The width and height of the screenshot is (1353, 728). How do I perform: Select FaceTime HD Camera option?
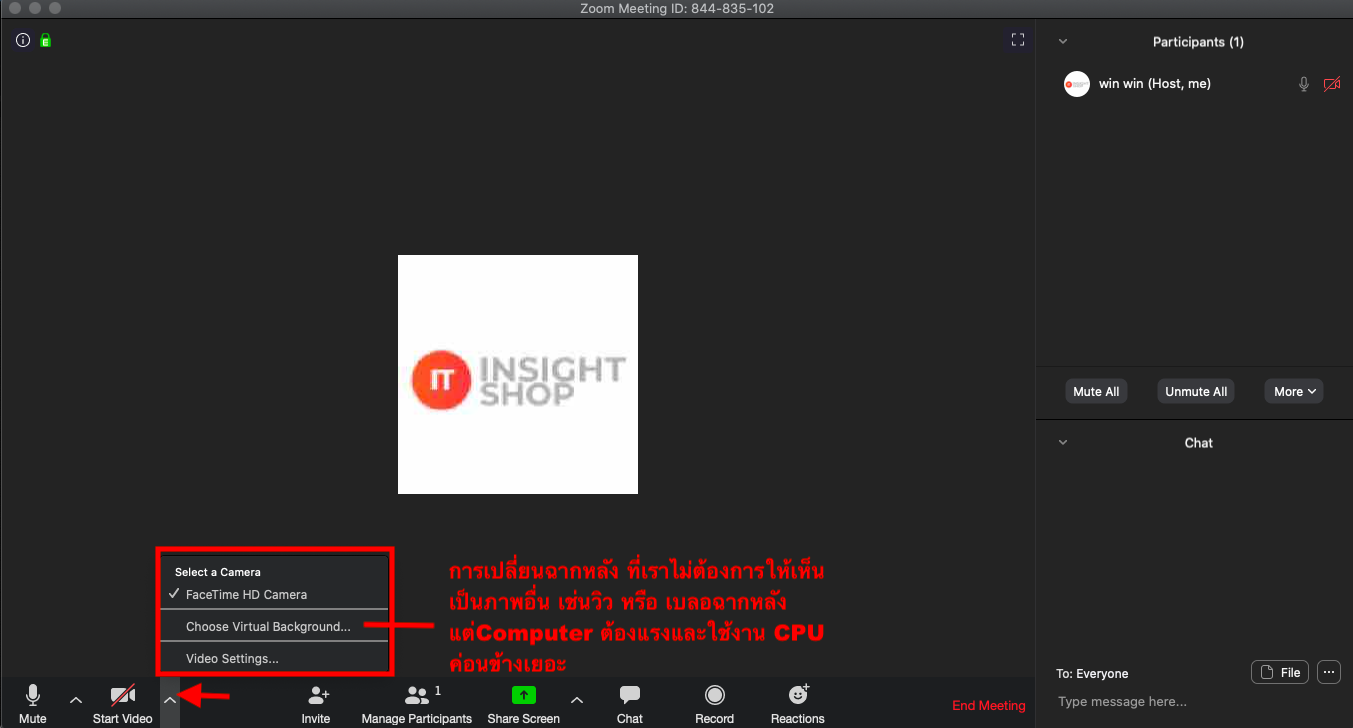pos(274,594)
